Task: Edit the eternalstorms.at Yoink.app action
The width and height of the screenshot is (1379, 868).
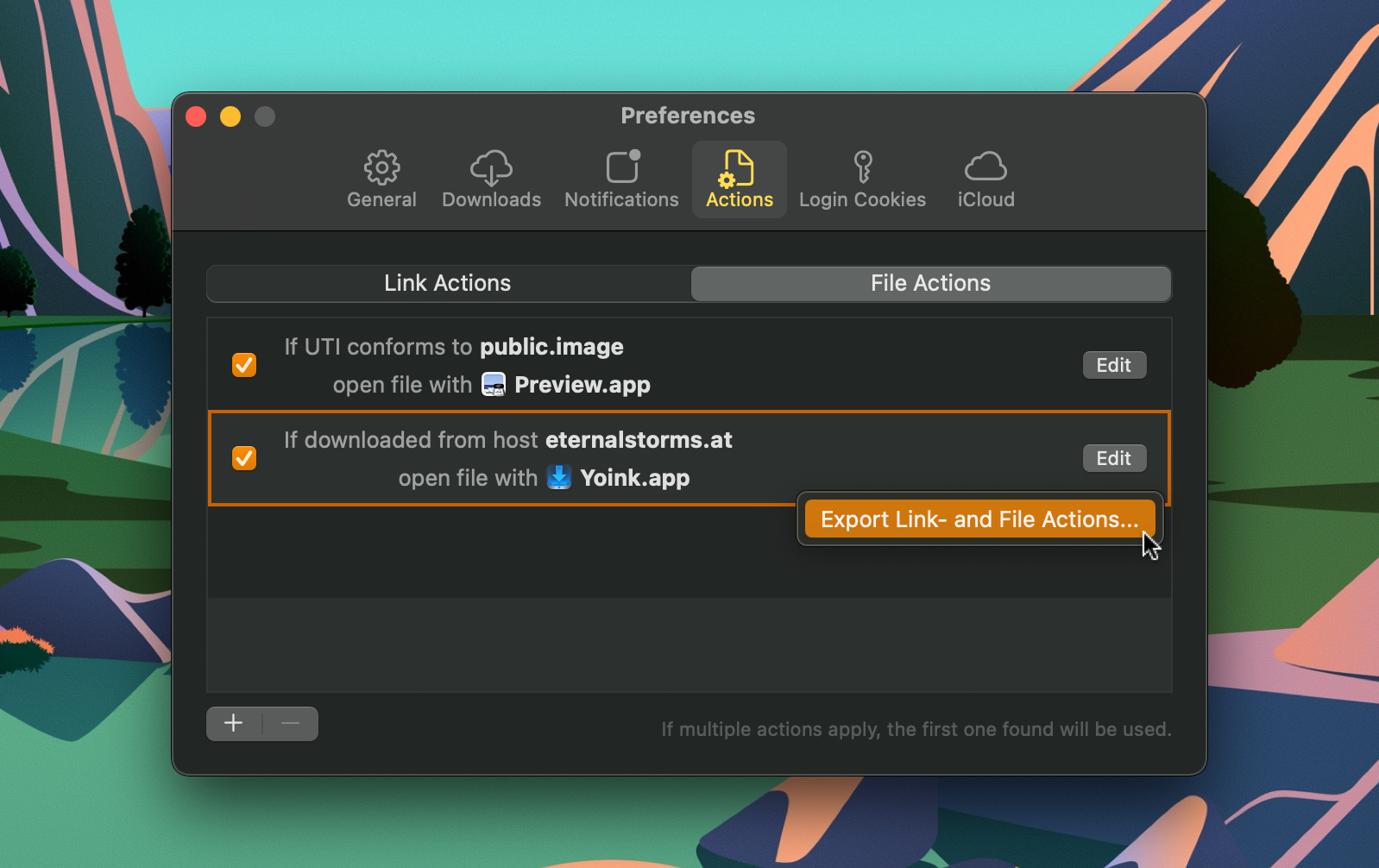Action: pyautogui.click(x=1113, y=458)
